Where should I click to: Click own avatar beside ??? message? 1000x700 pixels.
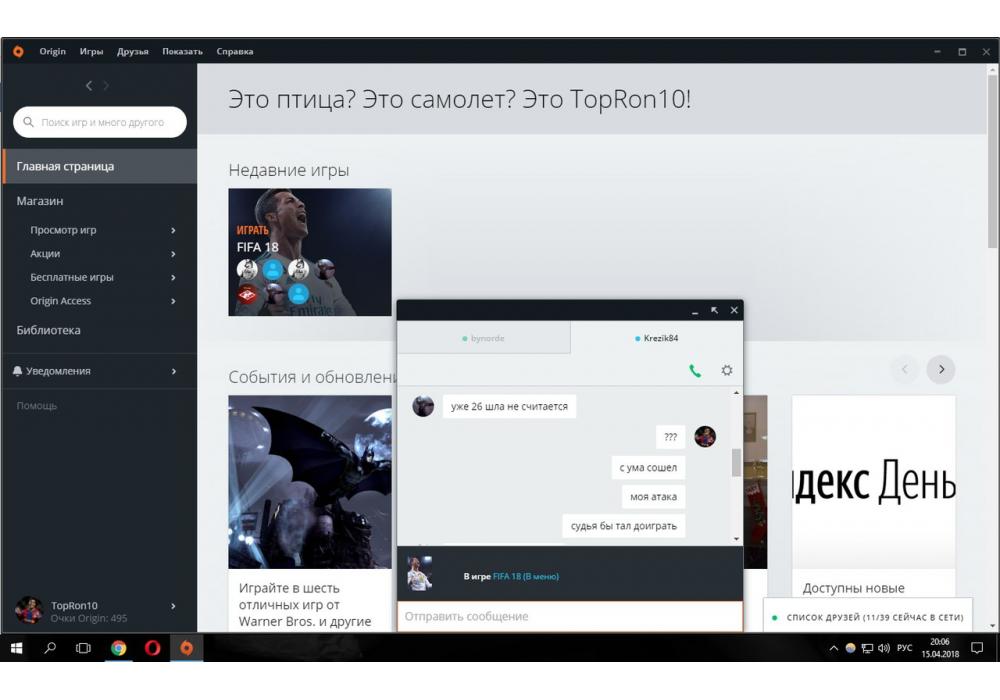705,437
